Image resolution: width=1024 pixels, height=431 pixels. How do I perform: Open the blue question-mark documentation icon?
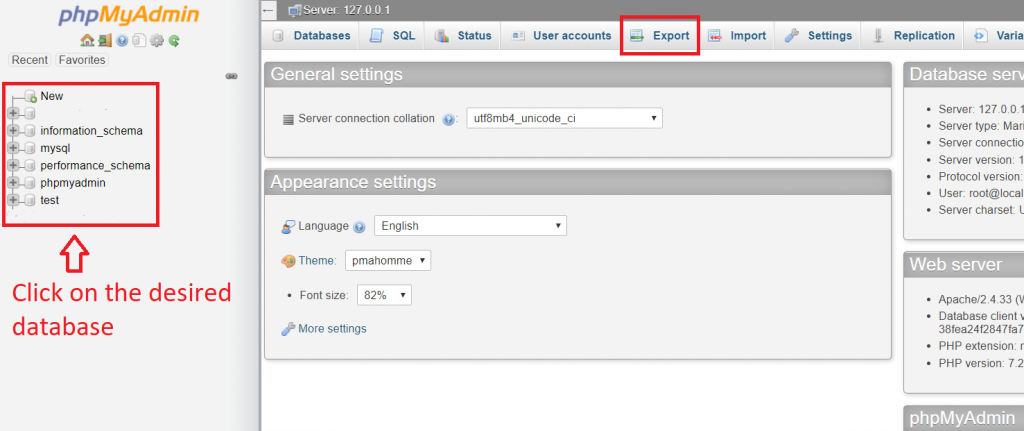(x=121, y=40)
